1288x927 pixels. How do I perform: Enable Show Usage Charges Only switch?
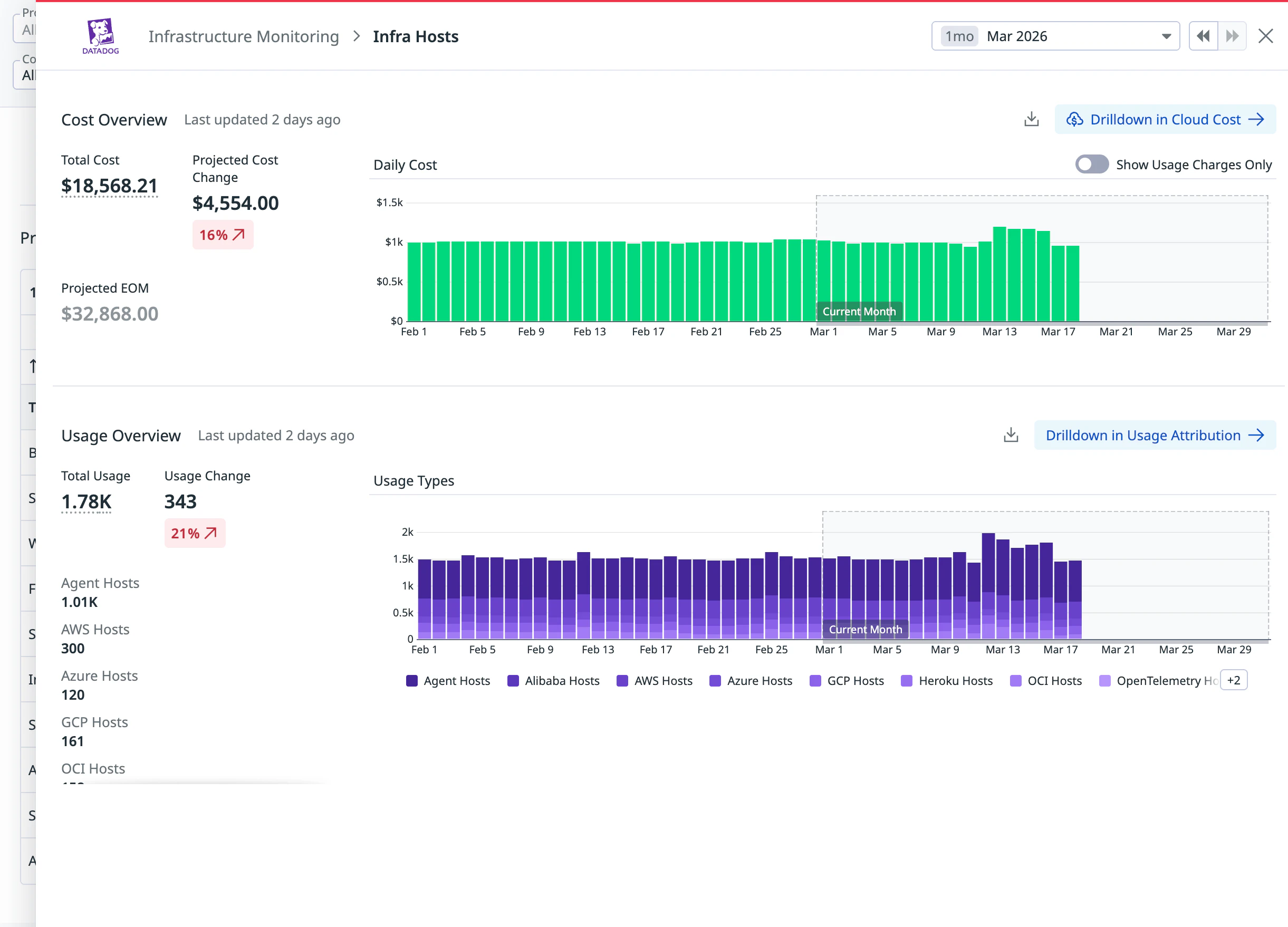click(x=1091, y=165)
